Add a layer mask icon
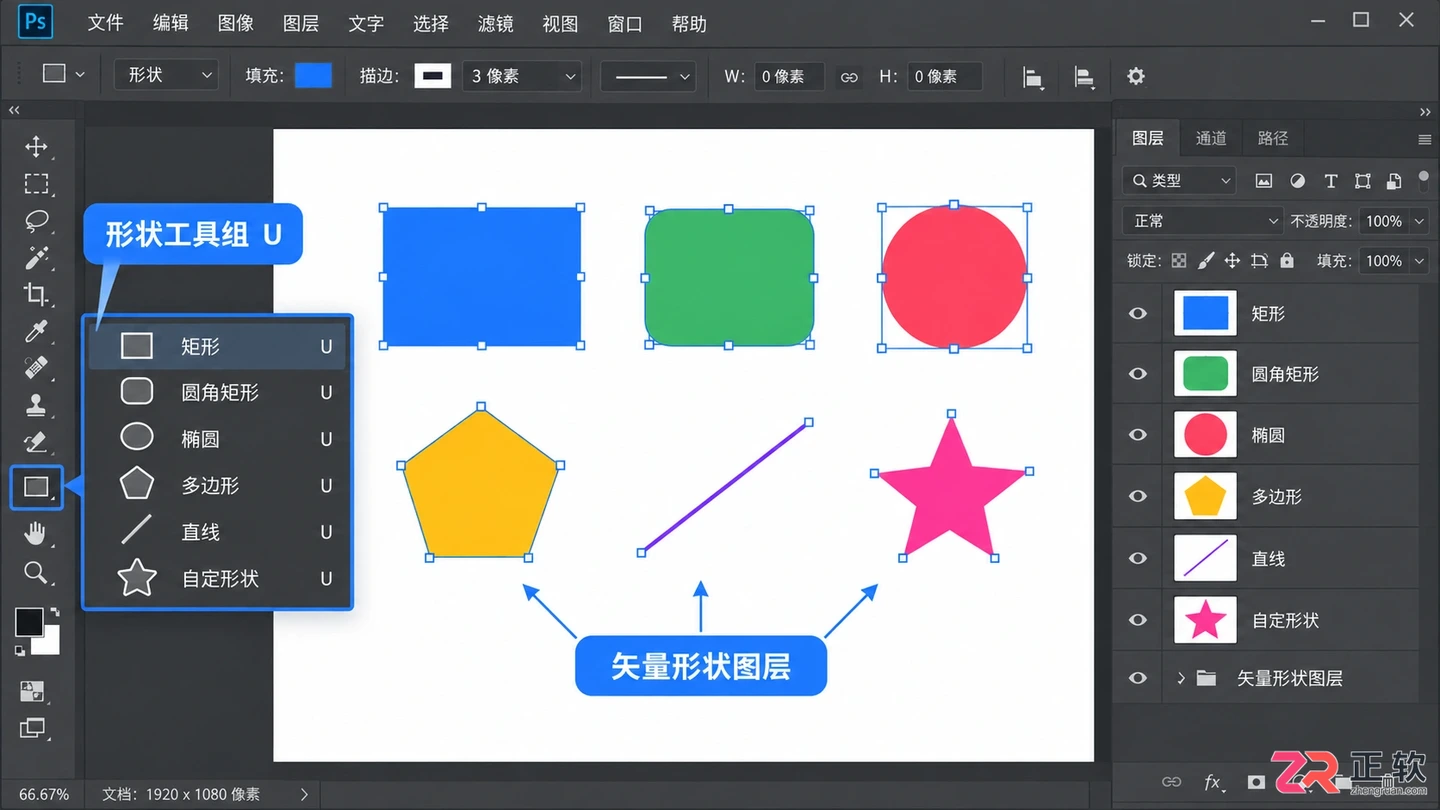The height and width of the screenshot is (810, 1440). [x=1256, y=782]
